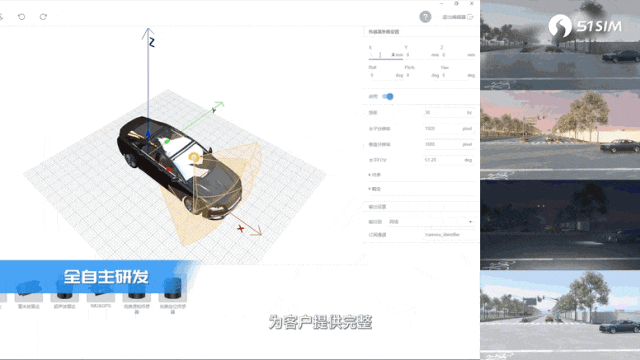
Task: Click the redo arrow icon
Action: click(x=43, y=17)
